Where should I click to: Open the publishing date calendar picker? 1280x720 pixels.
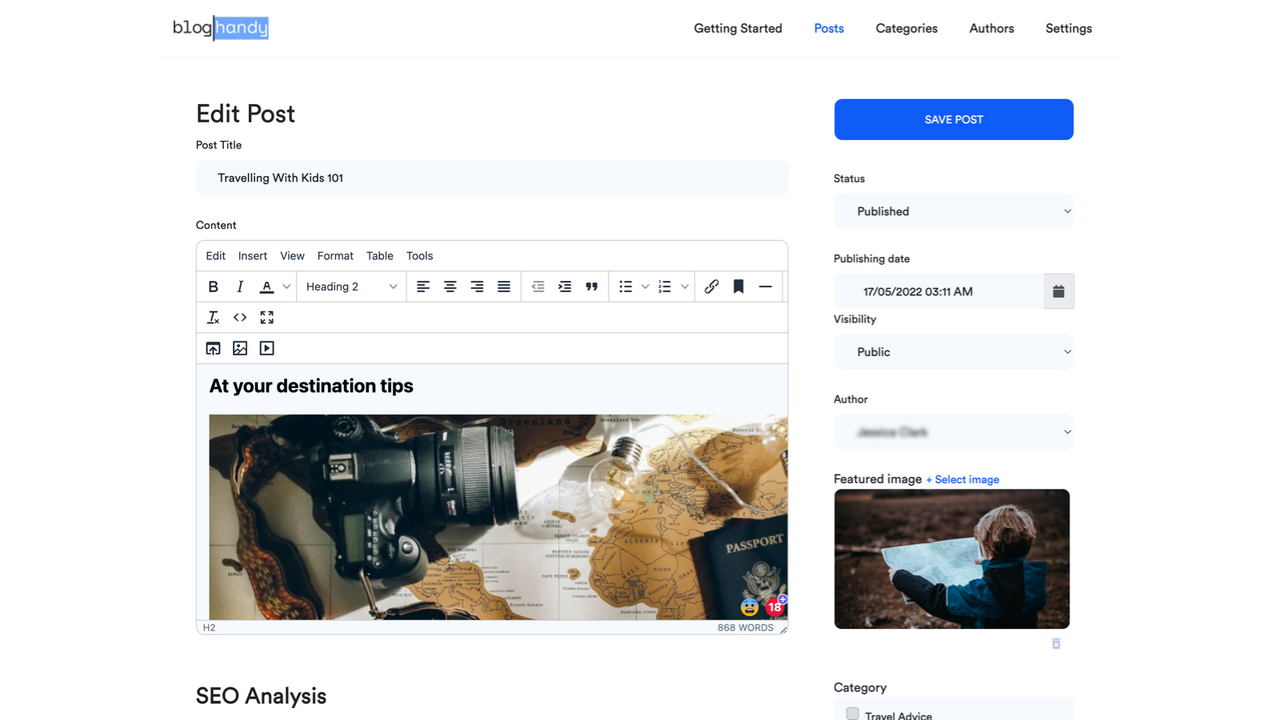[x=1058, y=291]
